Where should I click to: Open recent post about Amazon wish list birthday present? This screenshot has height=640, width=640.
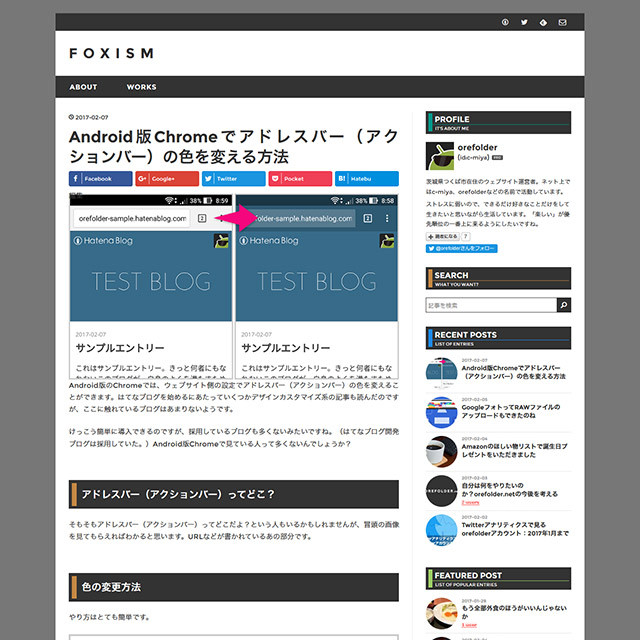pos(514,450)
